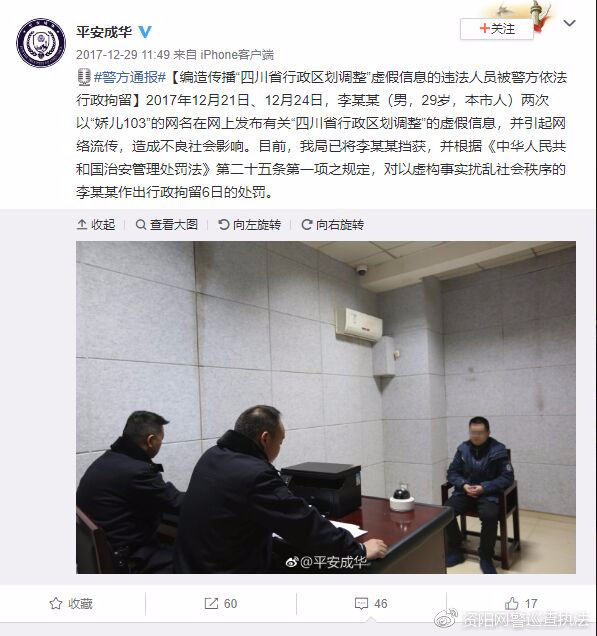Click the magnifier icon beside 查看大图

pos(141,224)
